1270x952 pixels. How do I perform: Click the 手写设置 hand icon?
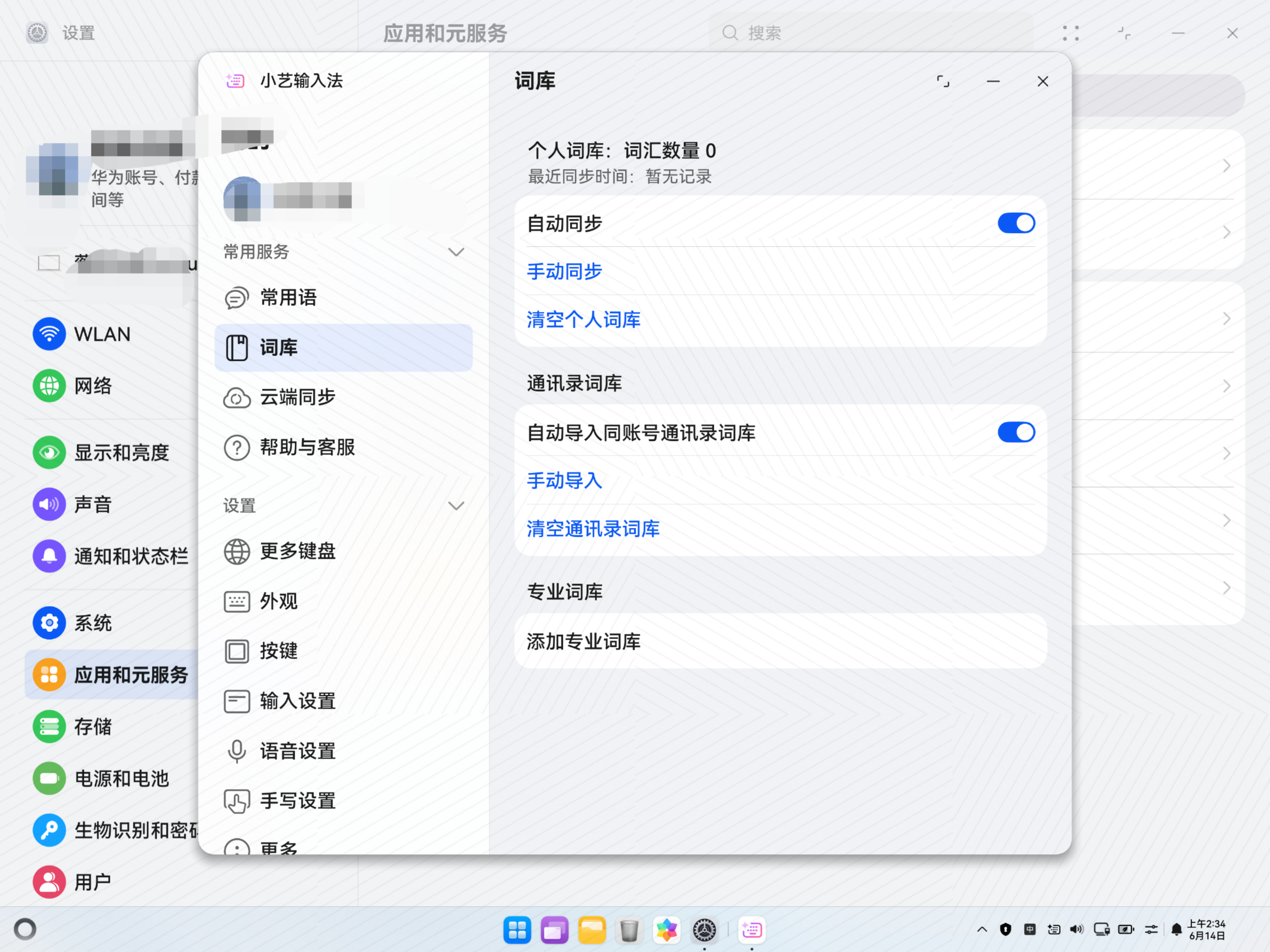237,801
